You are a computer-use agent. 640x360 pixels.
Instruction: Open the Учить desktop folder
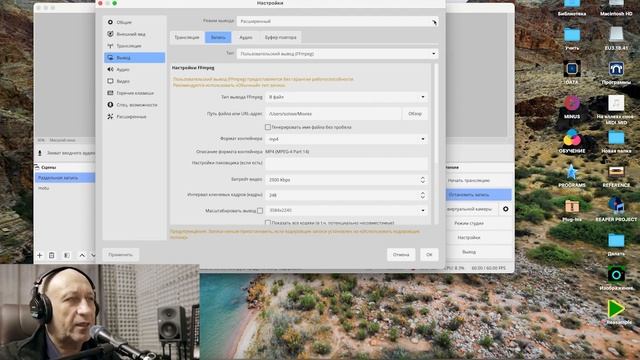[x=572, y=35]
